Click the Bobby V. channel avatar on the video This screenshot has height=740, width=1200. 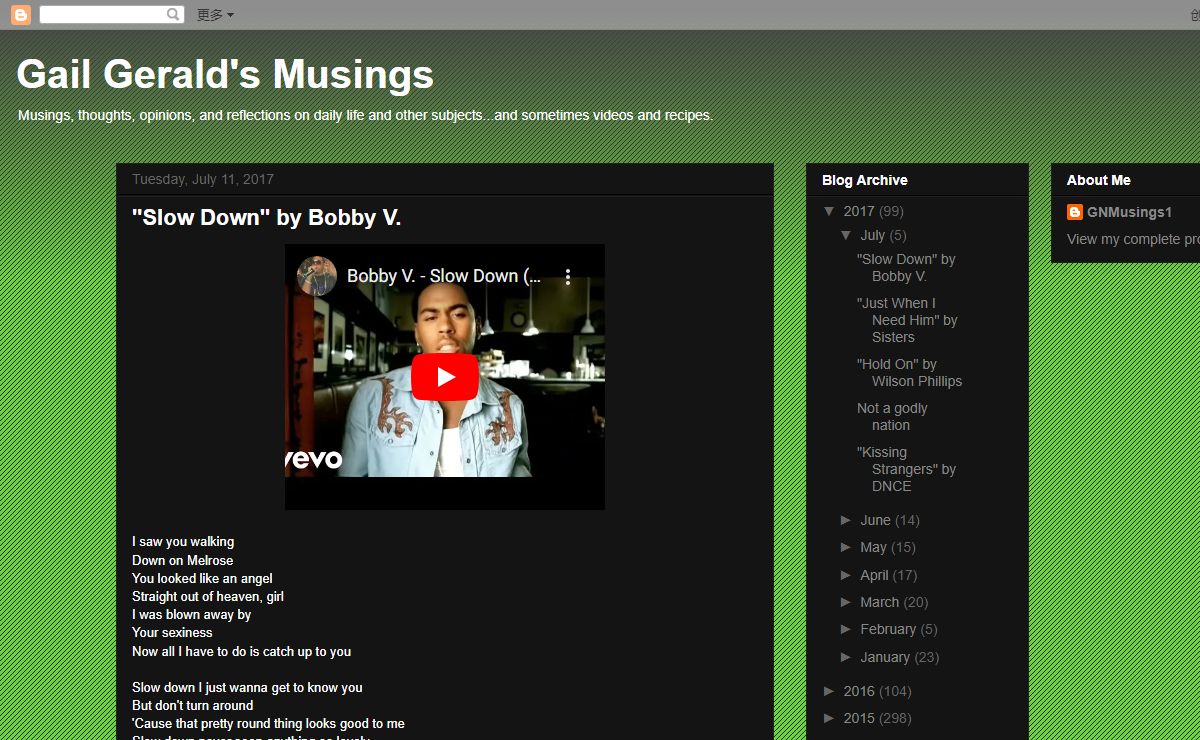(316, 276)
